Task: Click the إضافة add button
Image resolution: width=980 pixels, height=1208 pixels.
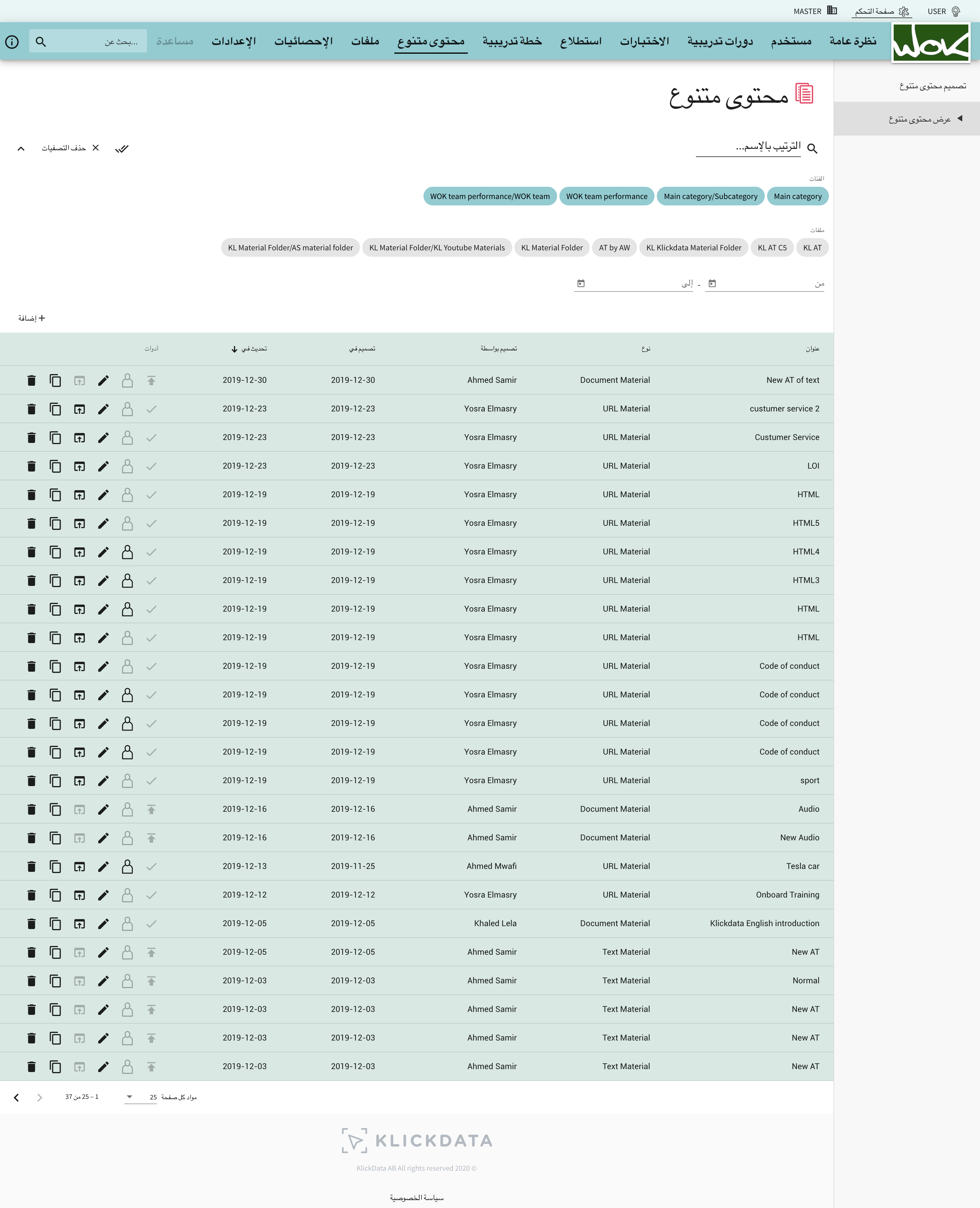Action: pos(32,319)
